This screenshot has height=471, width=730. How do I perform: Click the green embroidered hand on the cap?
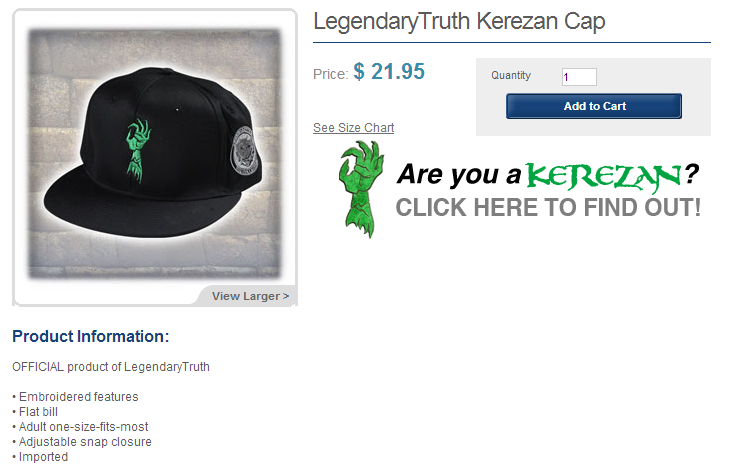(138, 150)
